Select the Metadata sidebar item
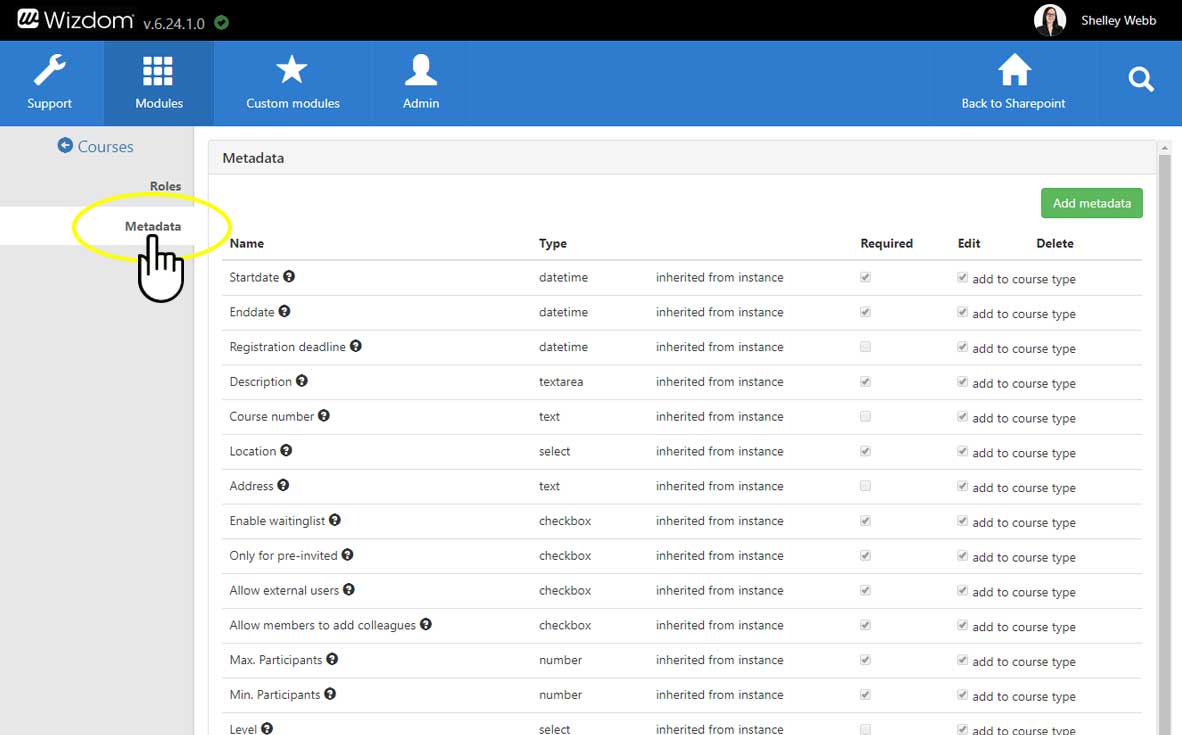This screenshot has height=735, width=1182. (152, 226)
